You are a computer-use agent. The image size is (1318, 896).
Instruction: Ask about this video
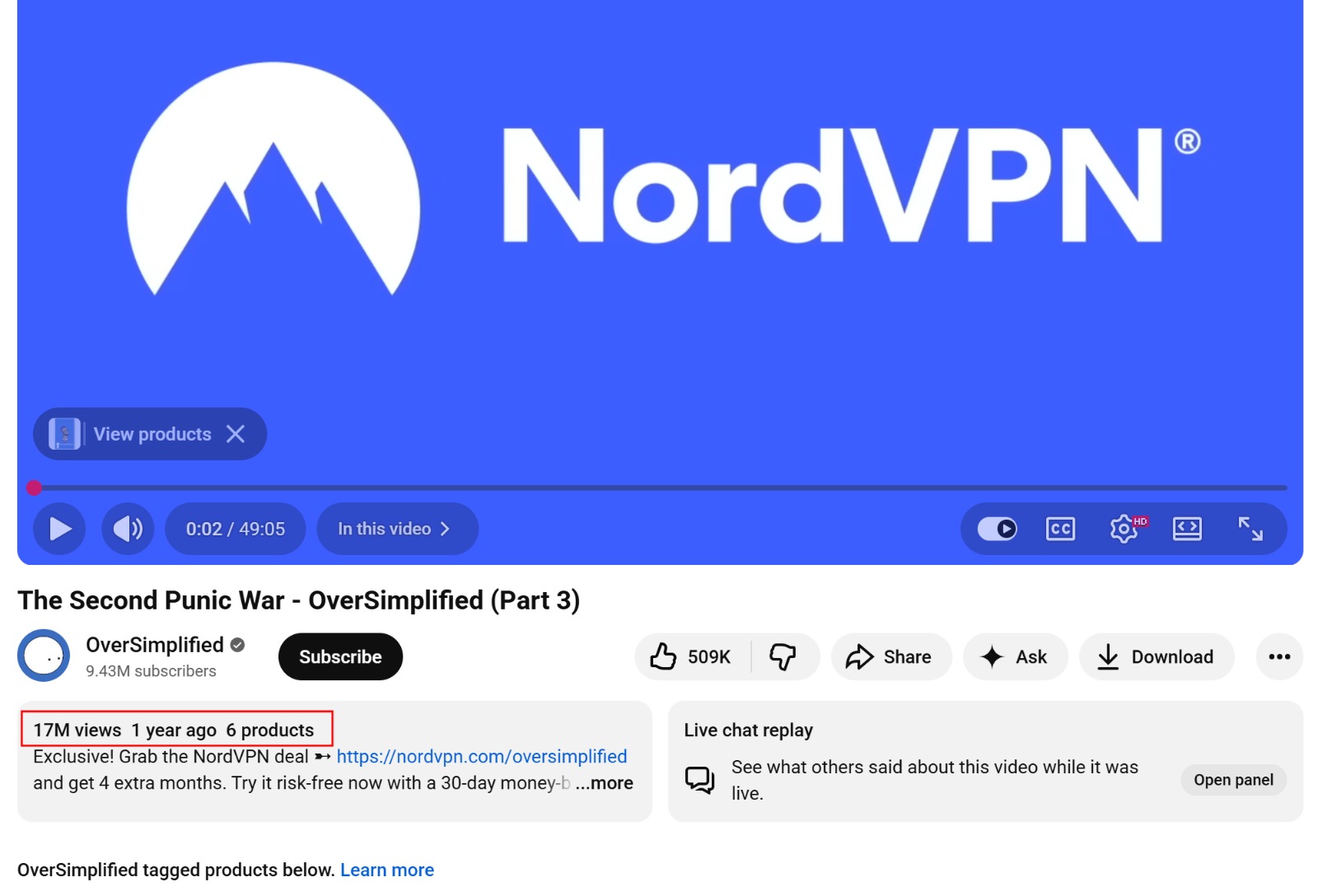[x=1015, y=656]
